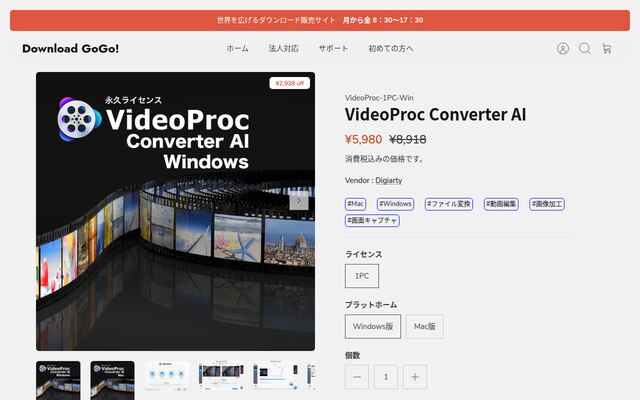Click the ¥5,980 sale price
Screen dimensions: 640x400
[x=363, y=140]
